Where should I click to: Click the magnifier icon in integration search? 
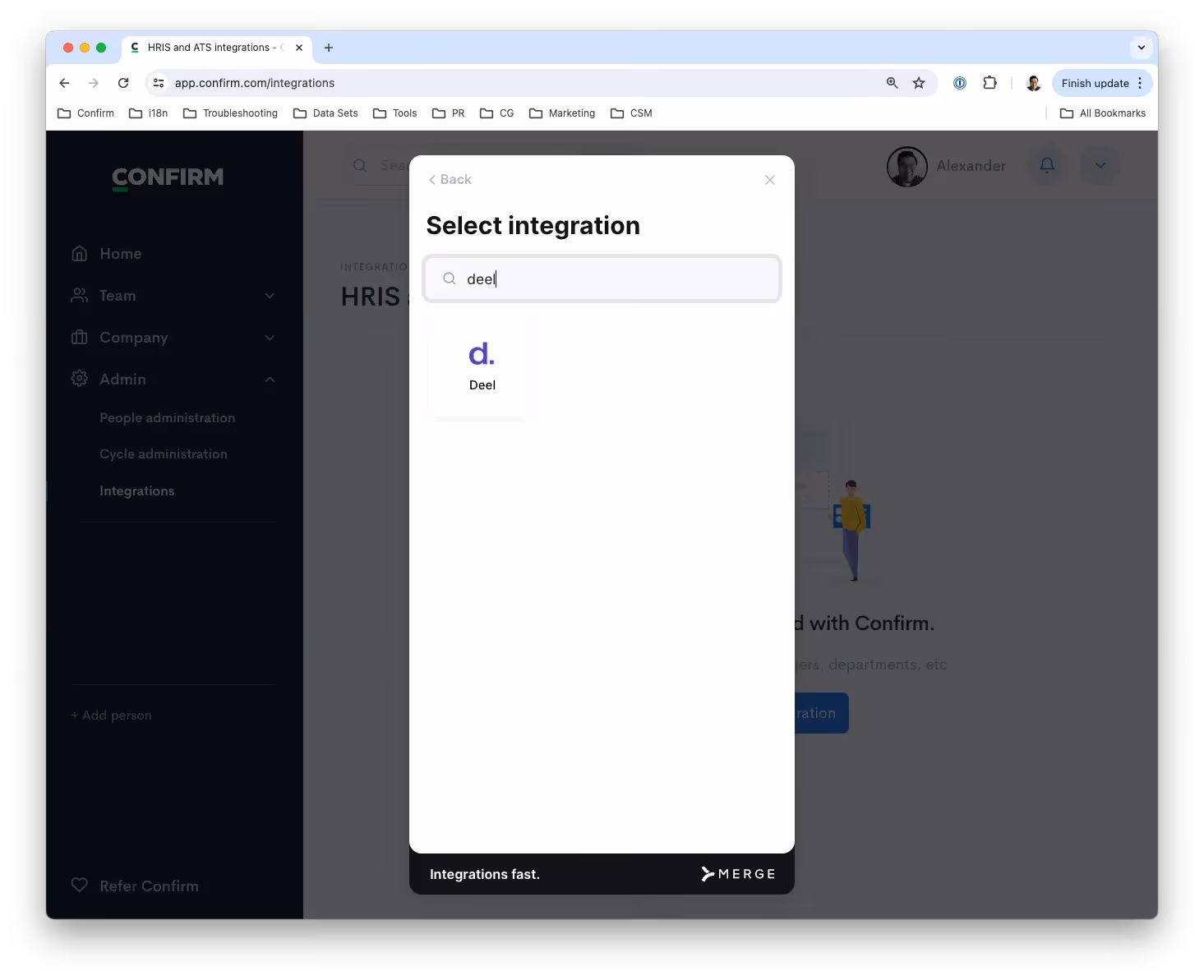[x=450, y=278]
